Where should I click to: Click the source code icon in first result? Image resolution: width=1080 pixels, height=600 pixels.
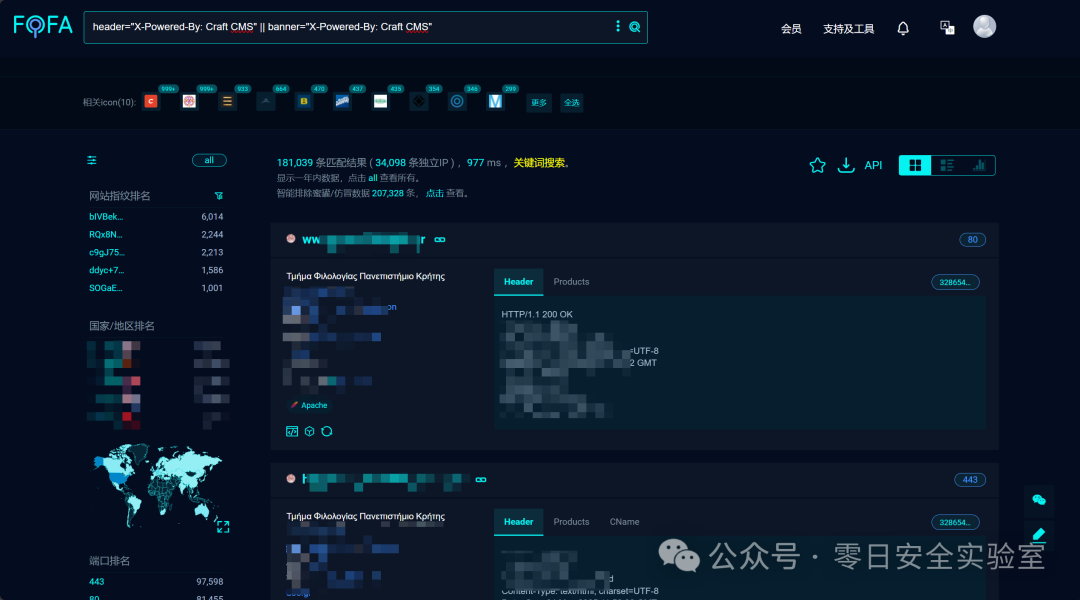tap(292, 431)
